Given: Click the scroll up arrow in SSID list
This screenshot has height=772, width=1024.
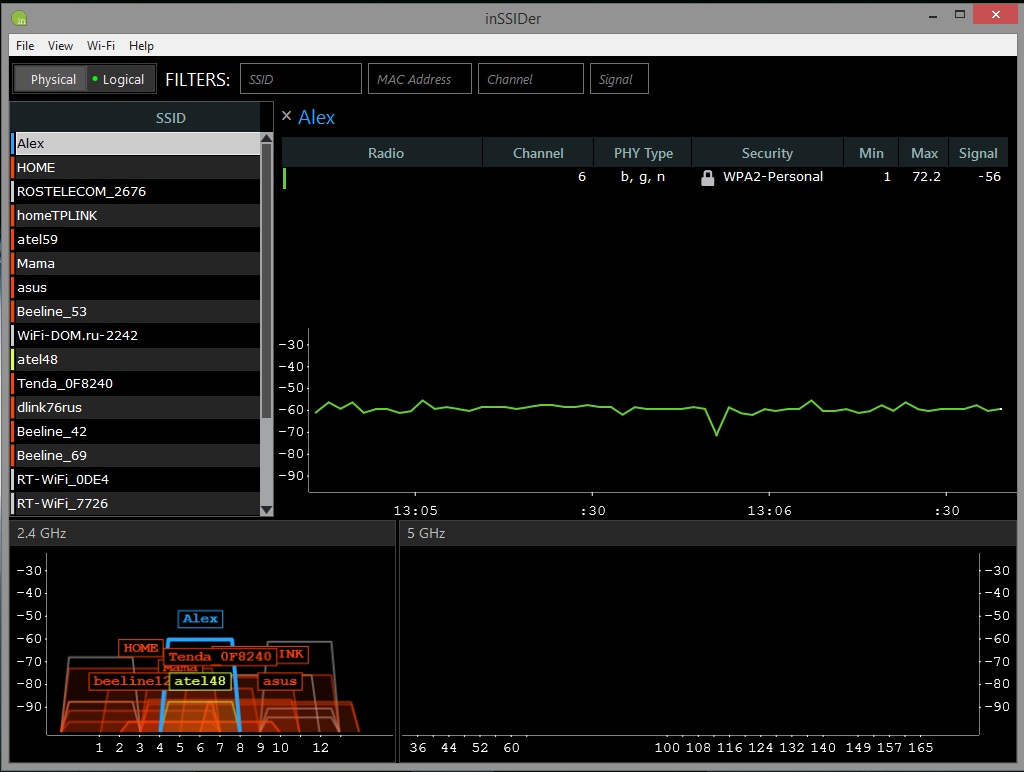Looking at the screenshot, I should [266, 138].
